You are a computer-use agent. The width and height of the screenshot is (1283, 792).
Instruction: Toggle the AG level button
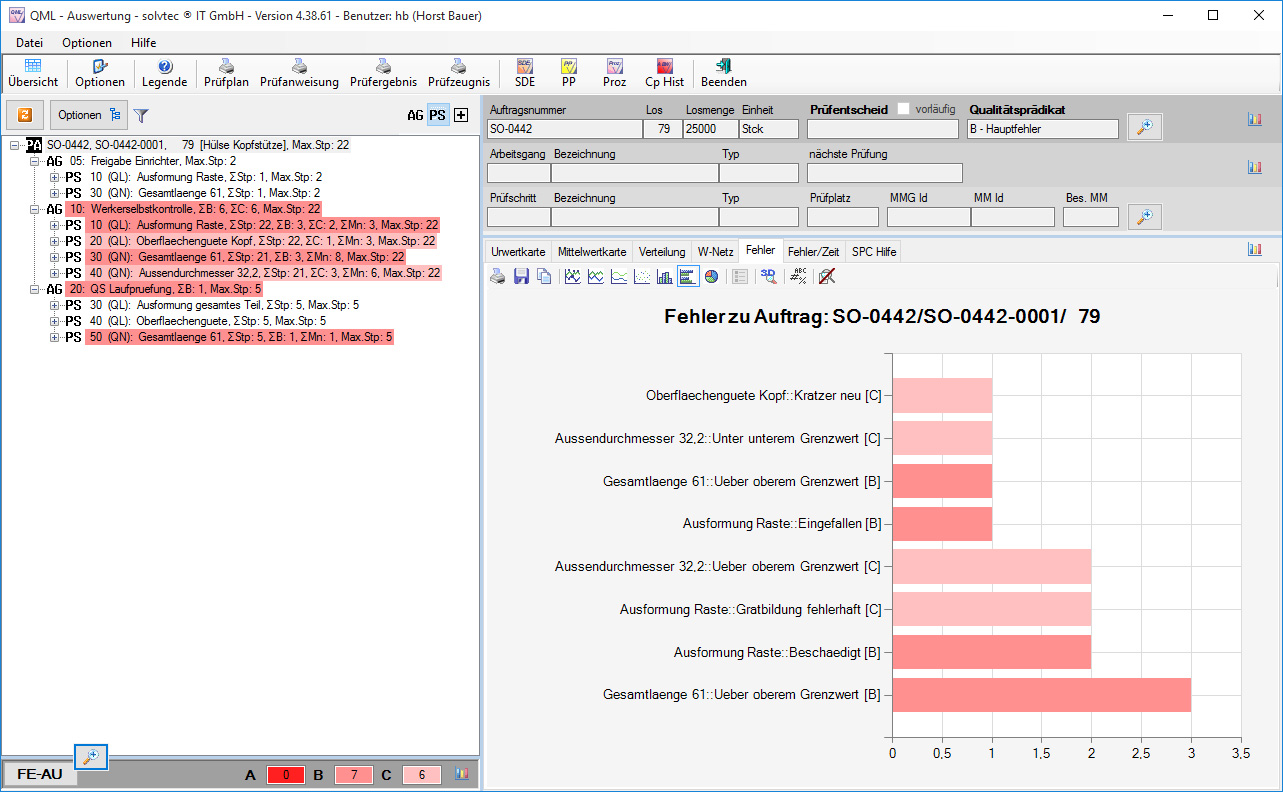click(415, 115)
